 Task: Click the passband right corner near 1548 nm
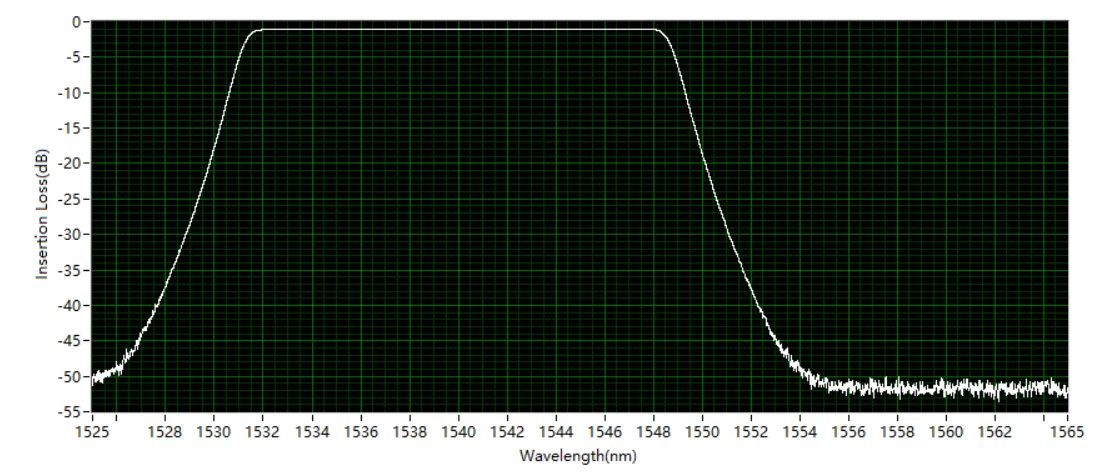click(x=658, y=30)
